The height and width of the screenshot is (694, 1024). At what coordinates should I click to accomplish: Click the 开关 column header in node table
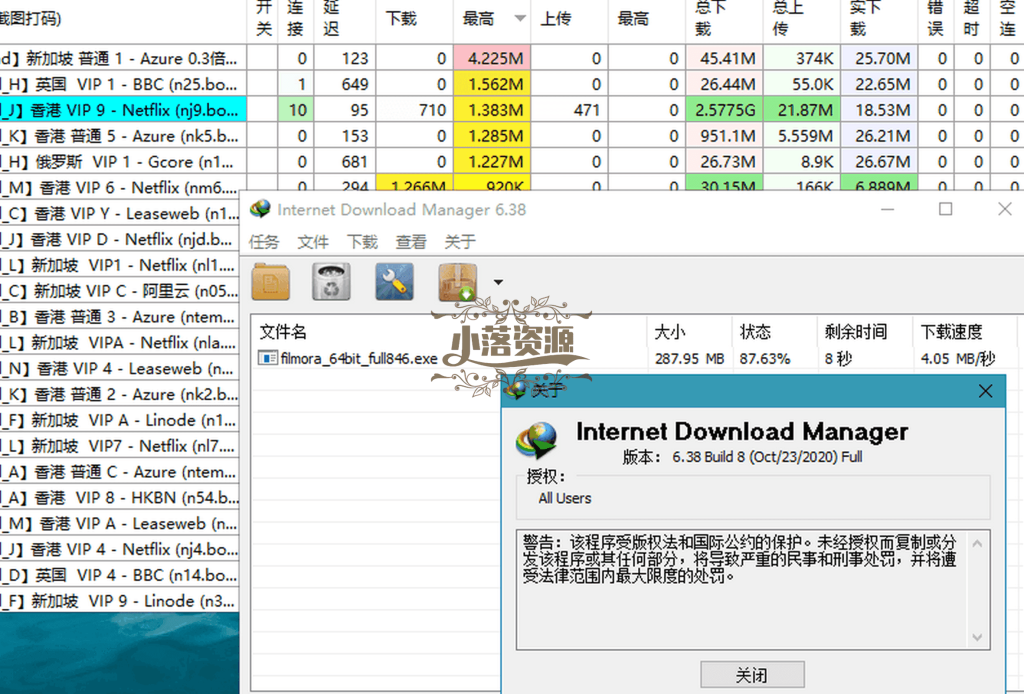[x=263, y=19]
